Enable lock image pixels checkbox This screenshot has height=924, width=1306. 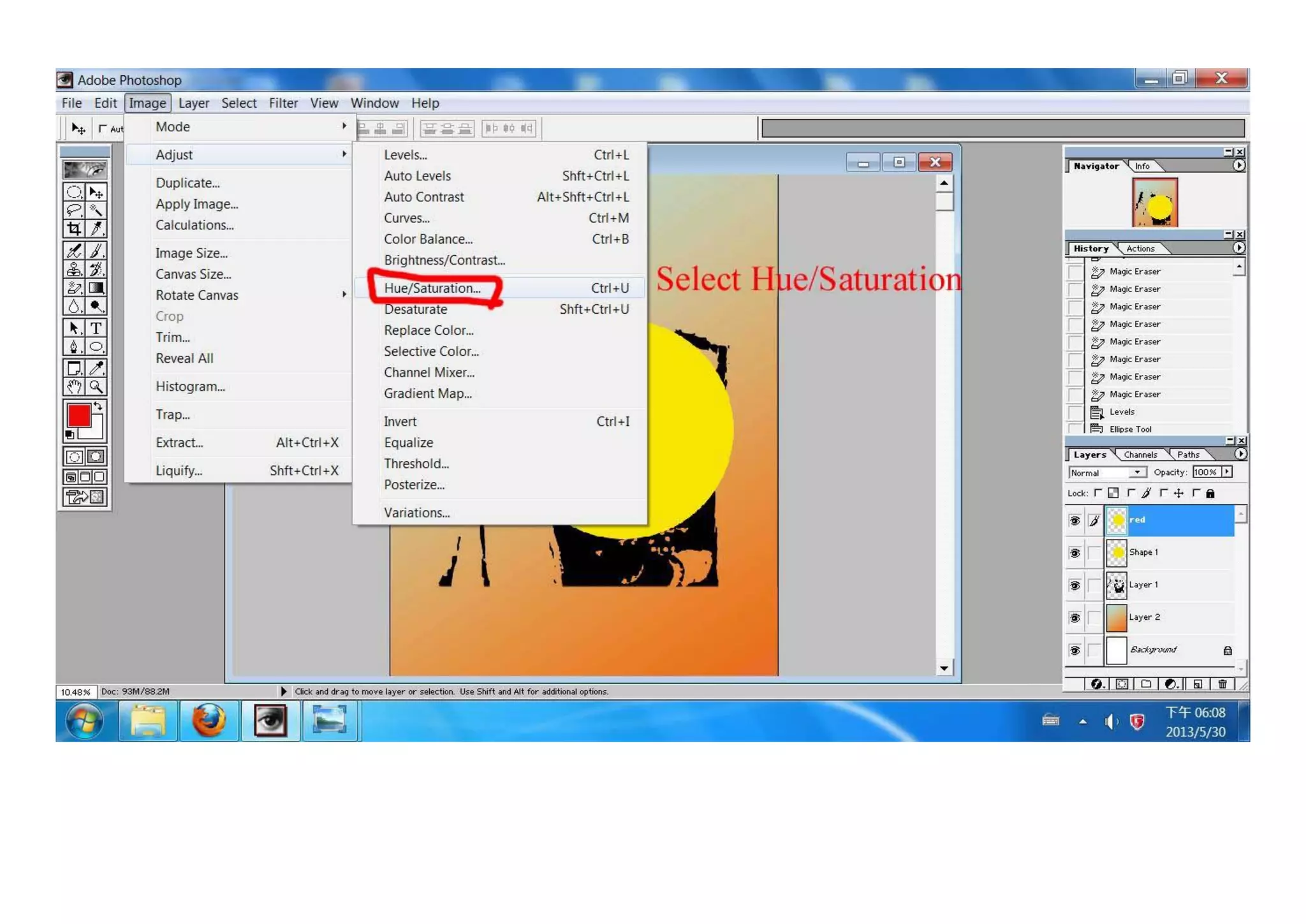click(x=1131, y=493)
